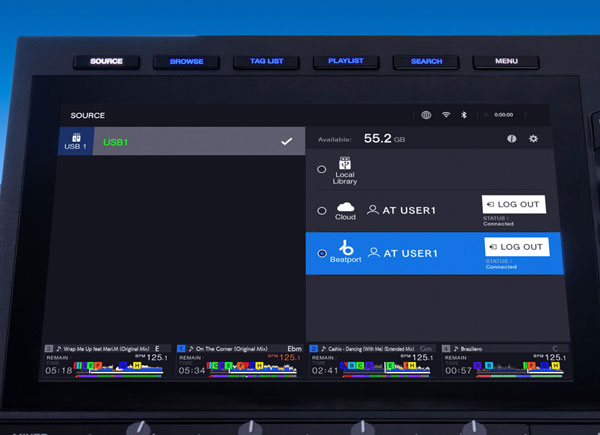The width and height of the screenshot is (600, 435).
Task: Click deck 1 number badge
Action: click(x=181, y=349)
